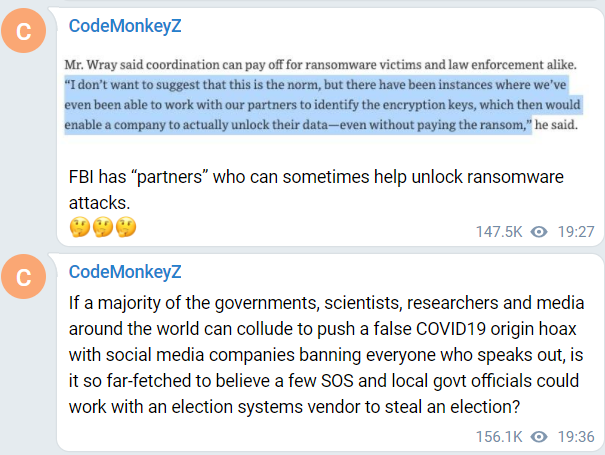Click the first thinking-face emoji
Image resolution: width=605 pixels, height=455 pixels.
coord(78,227)
